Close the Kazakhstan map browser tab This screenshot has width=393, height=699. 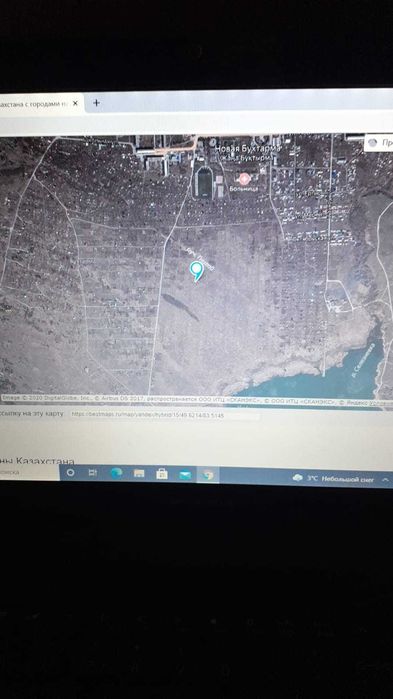(x=75, y=103)
